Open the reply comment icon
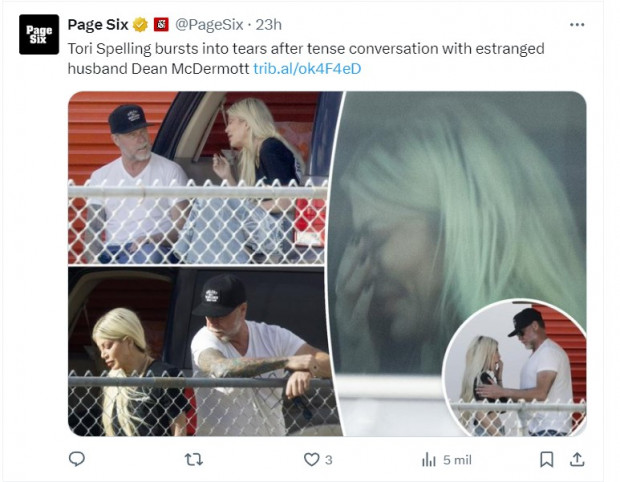Image resolution: width=620 pixels, height=482 pixels. tap(77, 459)
